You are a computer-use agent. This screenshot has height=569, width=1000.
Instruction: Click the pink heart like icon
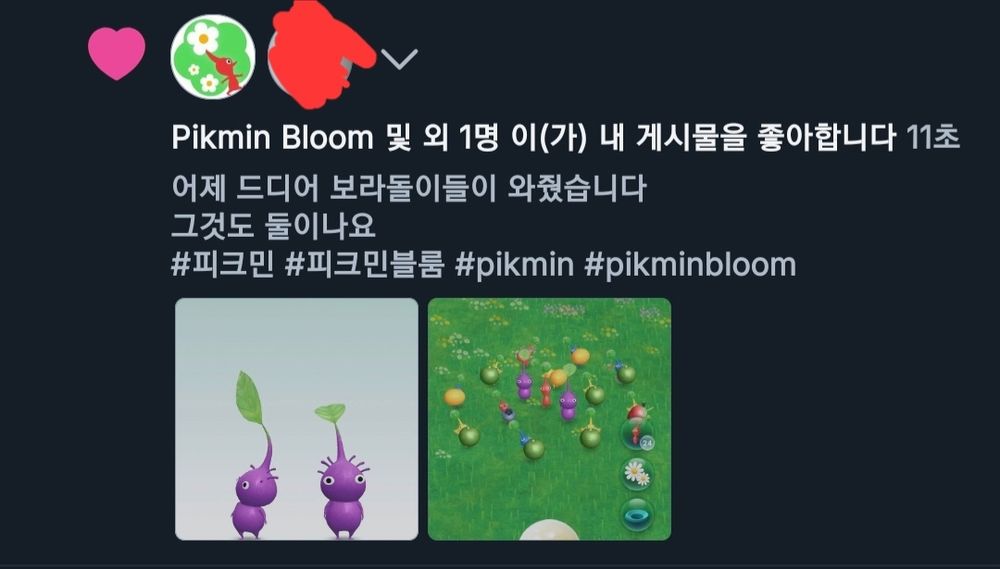[116, 54]
